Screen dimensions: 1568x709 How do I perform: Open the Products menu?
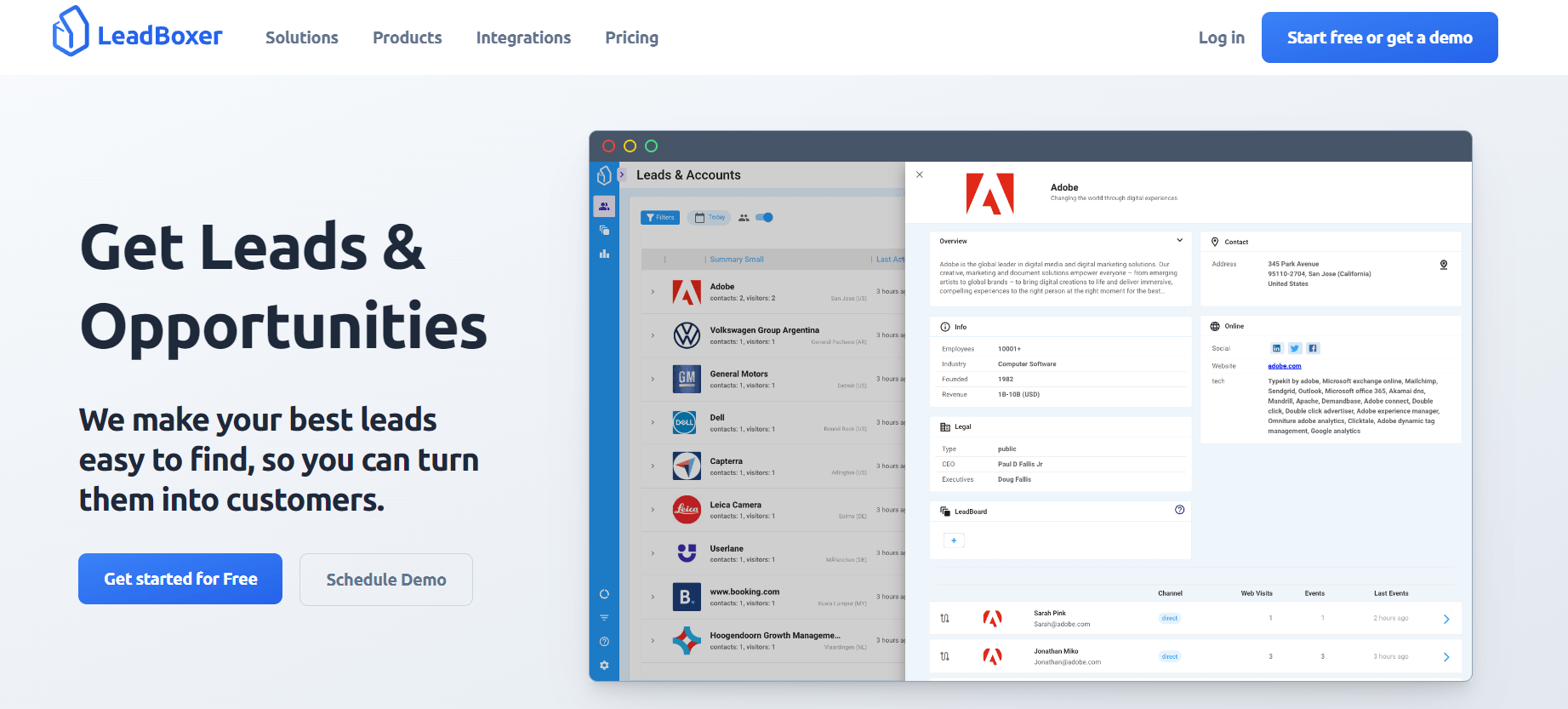click(408, 37)
